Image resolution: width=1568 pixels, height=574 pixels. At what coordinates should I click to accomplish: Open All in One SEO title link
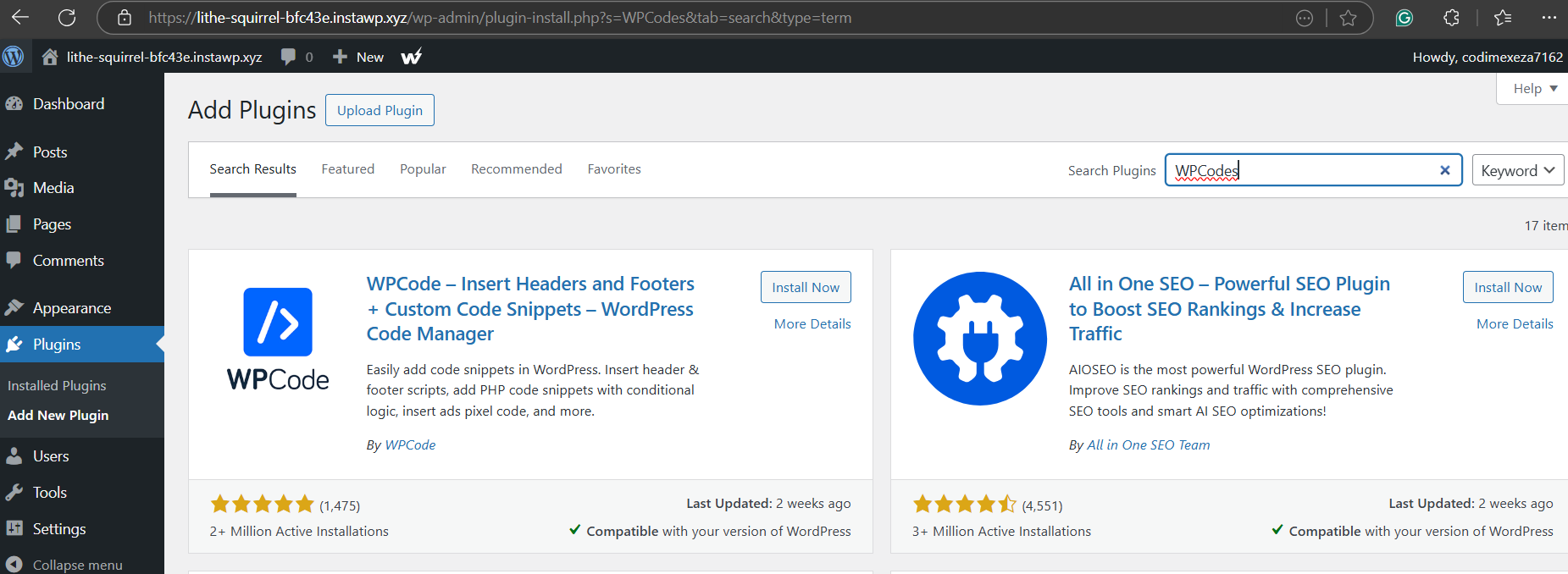coord(1229,308)
